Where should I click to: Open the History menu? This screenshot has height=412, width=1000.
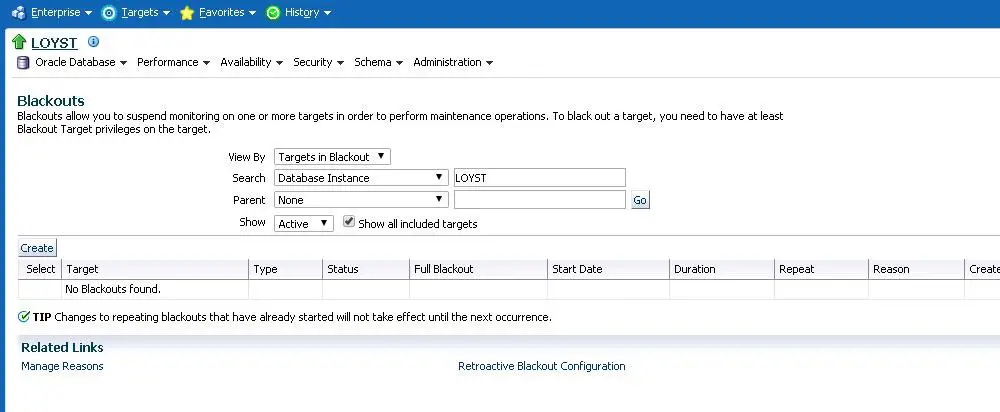pyautogui.click(x=308, y=12)
